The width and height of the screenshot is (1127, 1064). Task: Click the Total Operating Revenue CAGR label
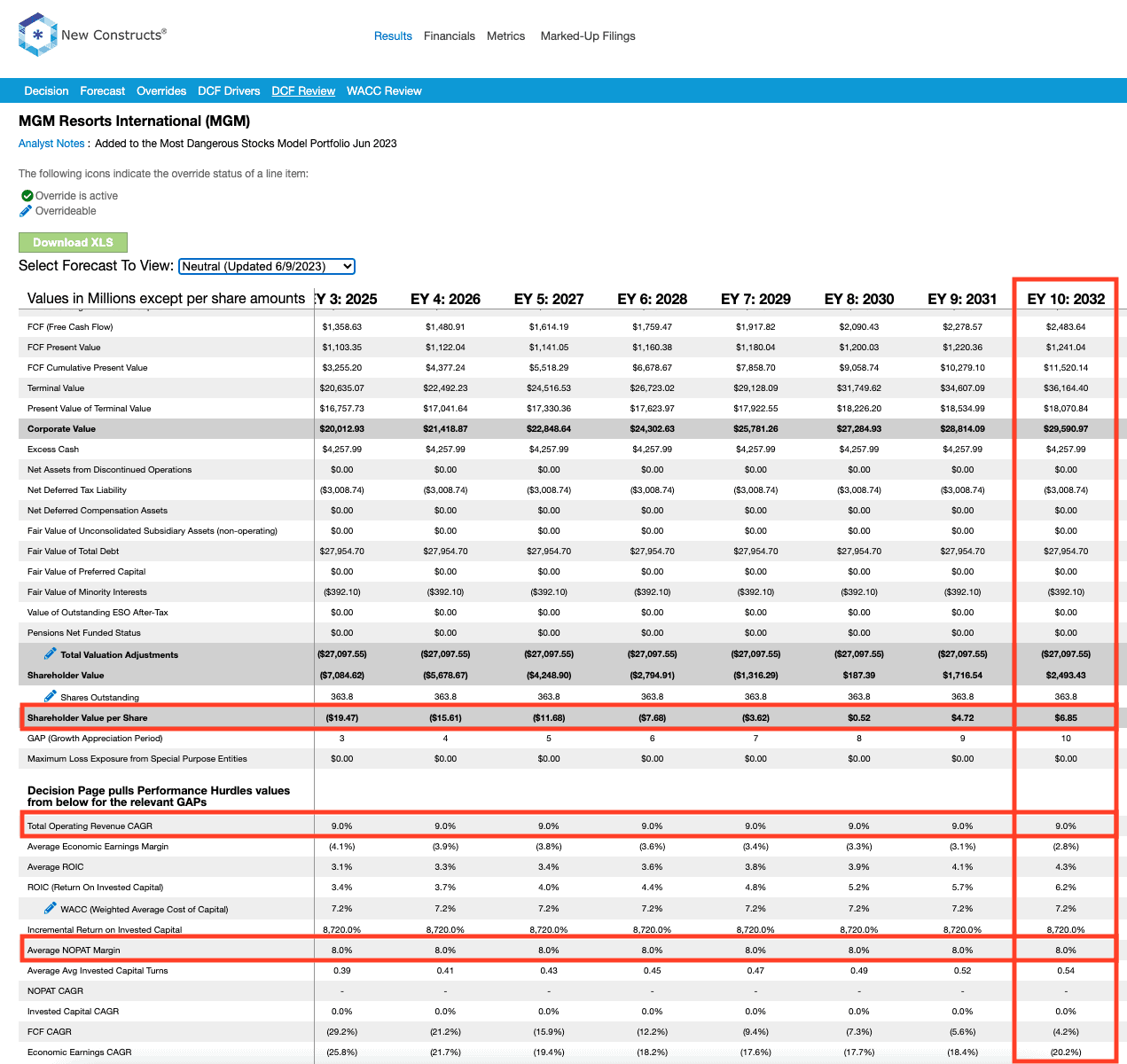pos(90,826)
